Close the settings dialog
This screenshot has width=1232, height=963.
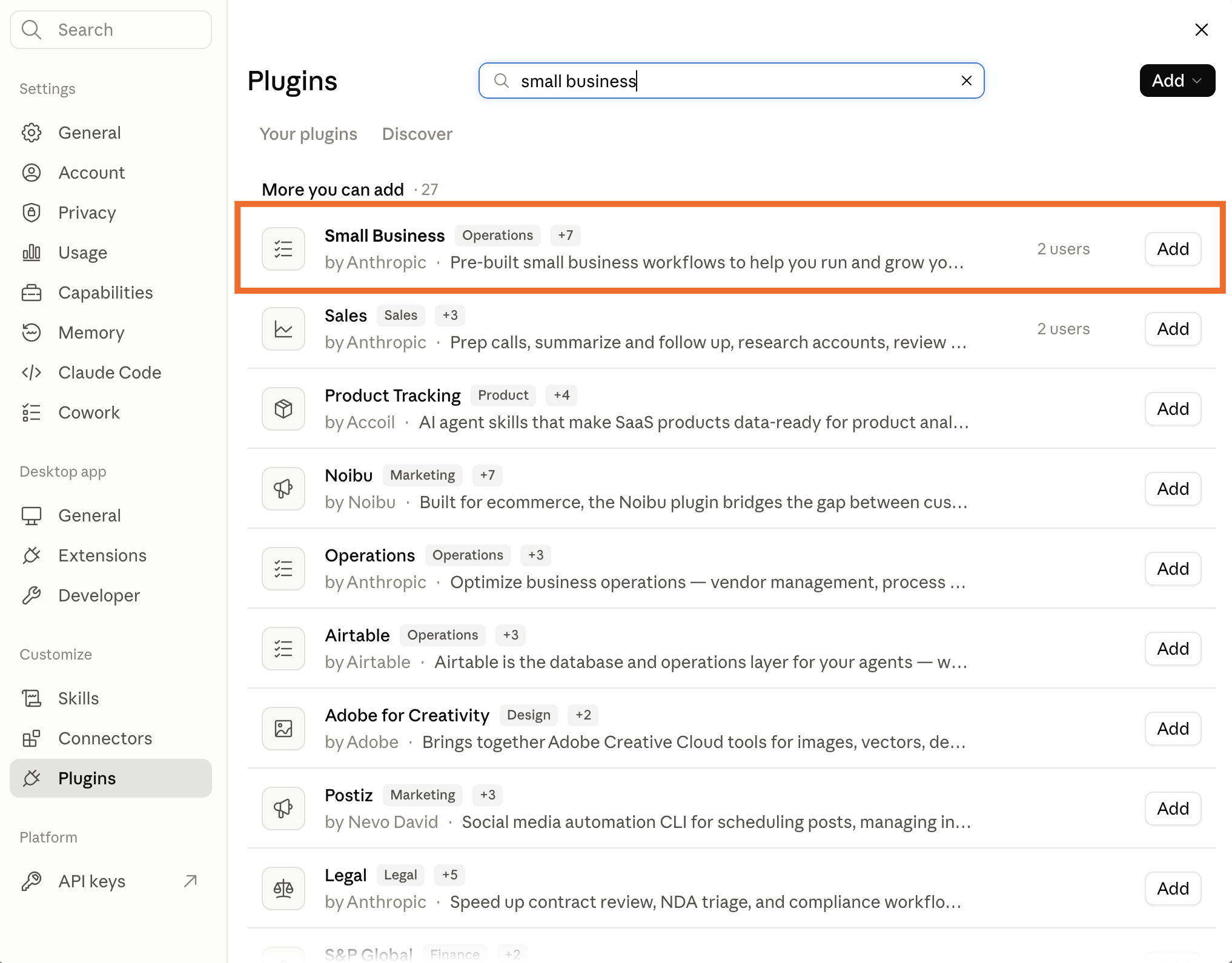[1202, 30]
